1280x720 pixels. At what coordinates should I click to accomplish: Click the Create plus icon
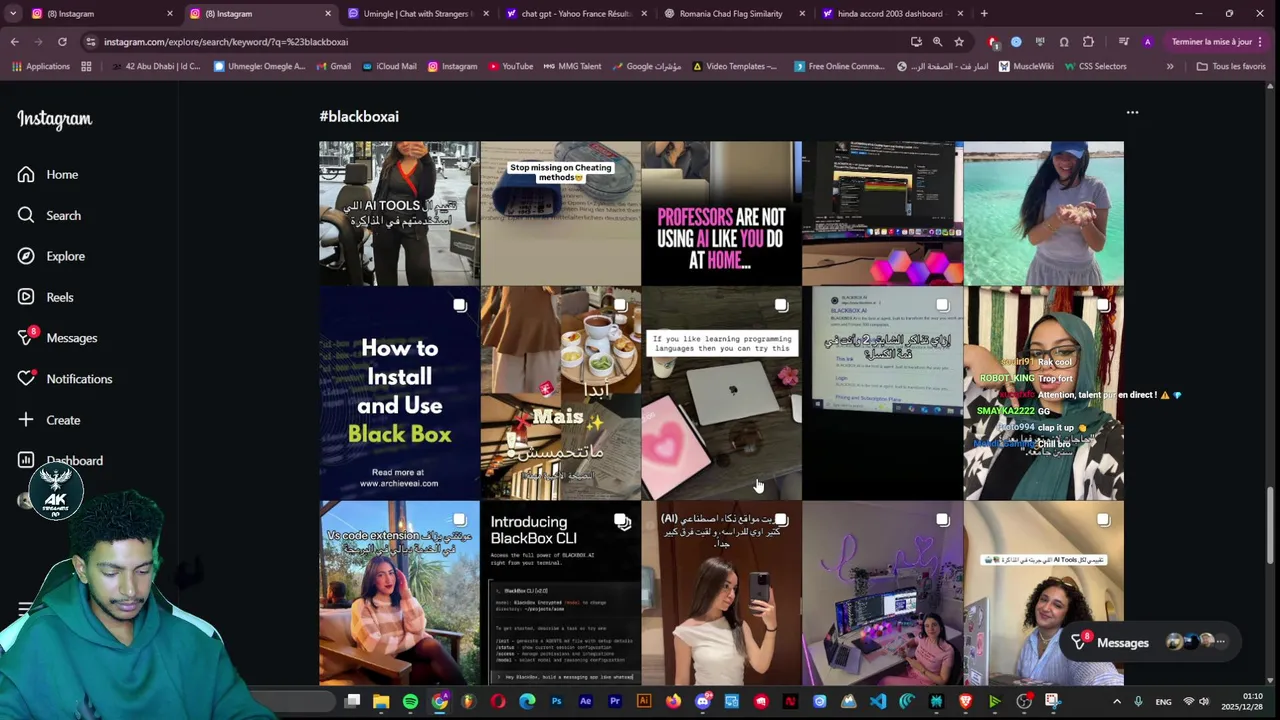(x=26, y=420)
